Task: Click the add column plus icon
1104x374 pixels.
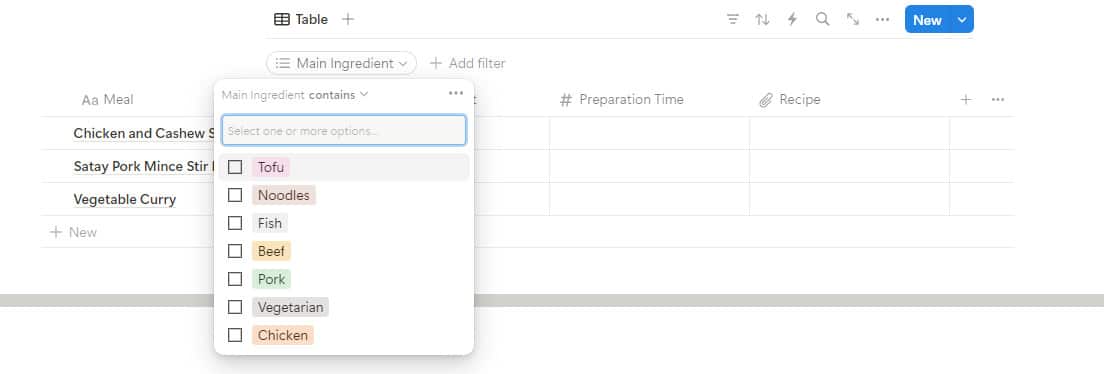Action: click(966, 100)
